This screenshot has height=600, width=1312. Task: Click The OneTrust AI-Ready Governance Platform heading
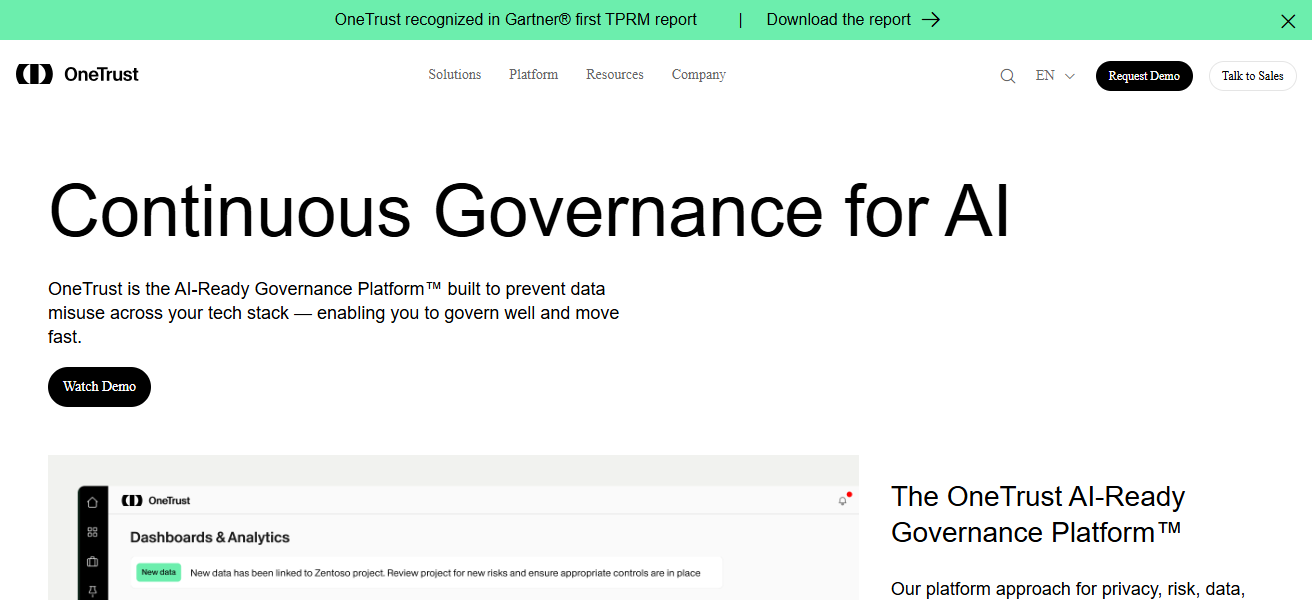coord(1038,514)
